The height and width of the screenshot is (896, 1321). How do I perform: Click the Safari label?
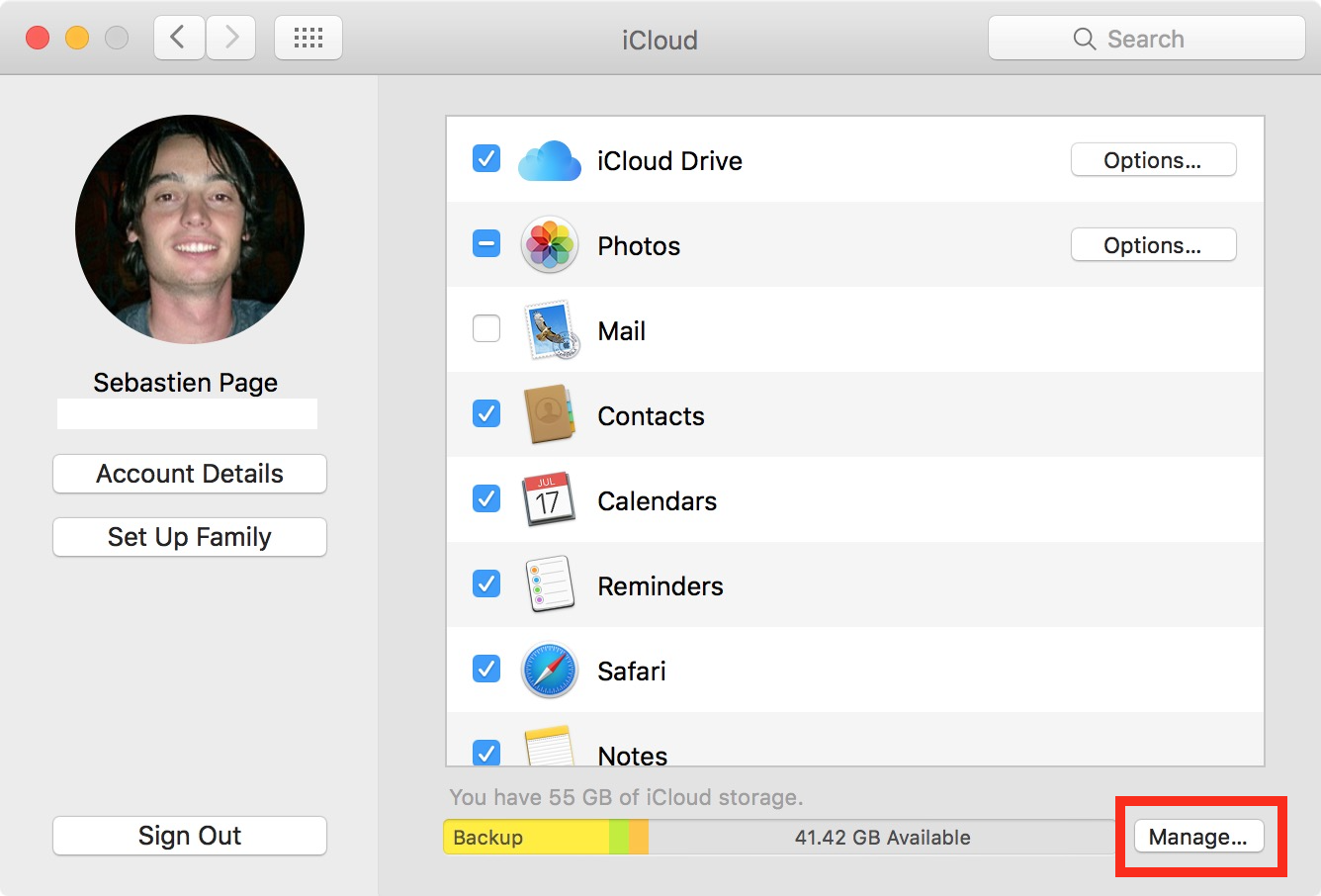pyautogui.click(x=632, y=672)
